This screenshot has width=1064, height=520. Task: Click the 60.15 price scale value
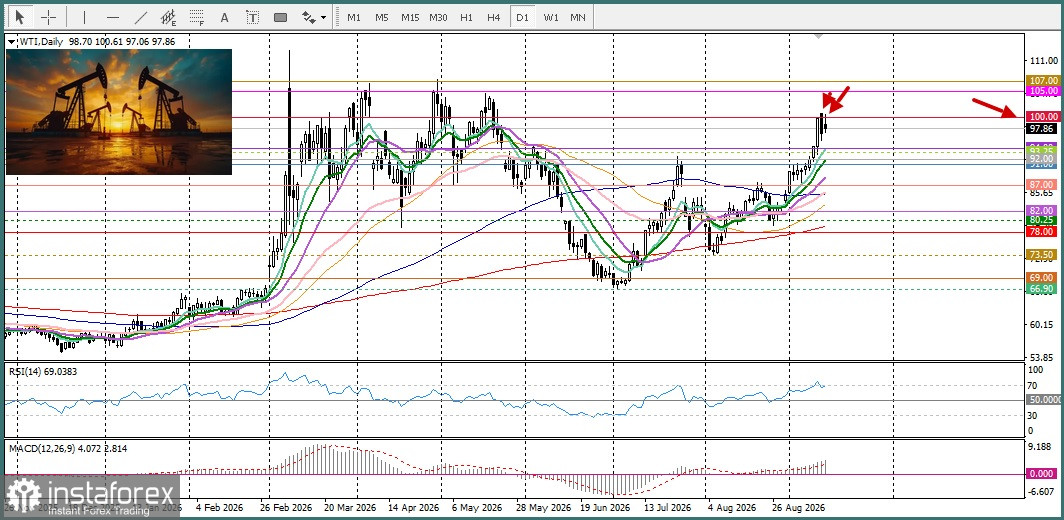pos(1043,324)
